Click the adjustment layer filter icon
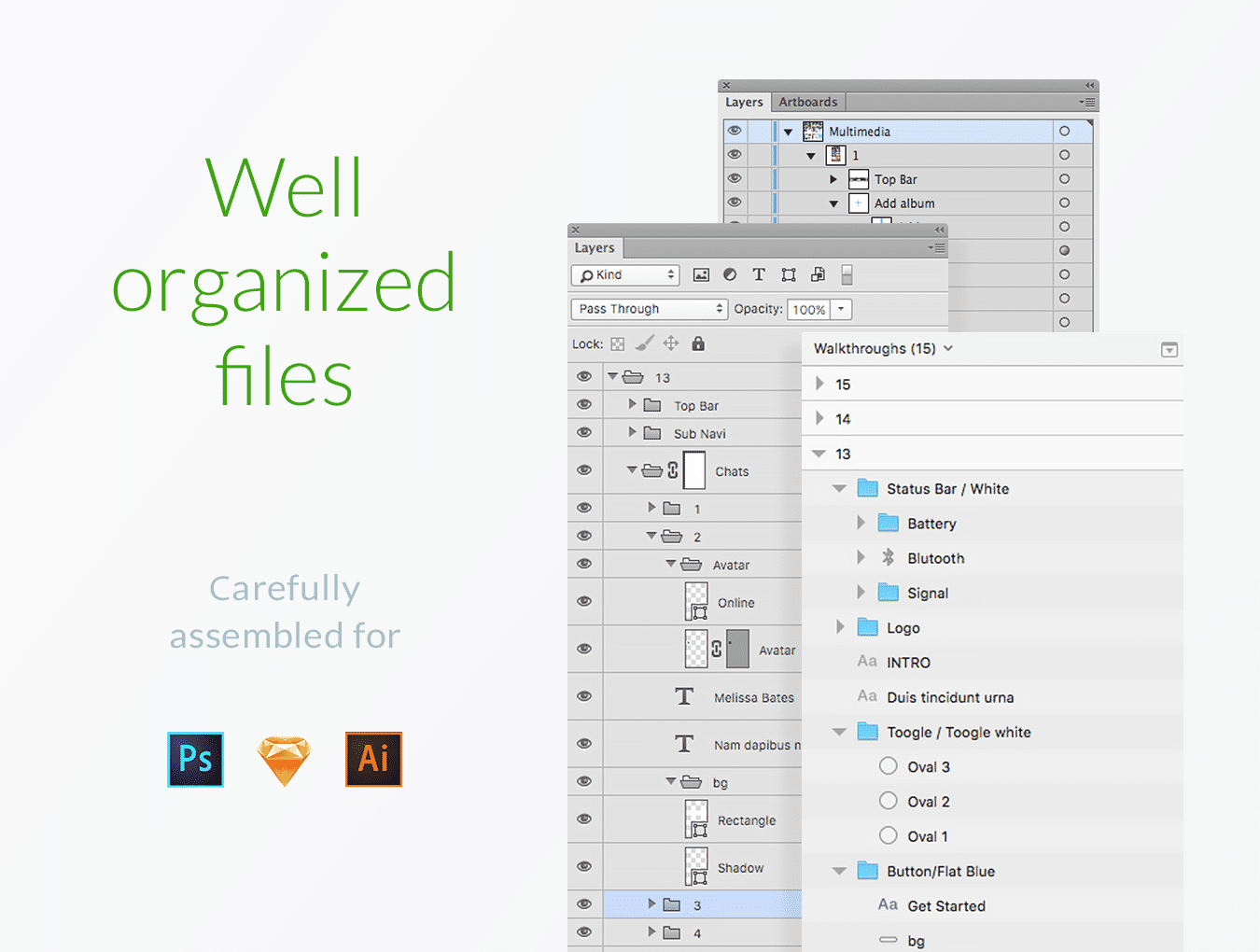This screenshot has width=1260, height=952. 730,274
